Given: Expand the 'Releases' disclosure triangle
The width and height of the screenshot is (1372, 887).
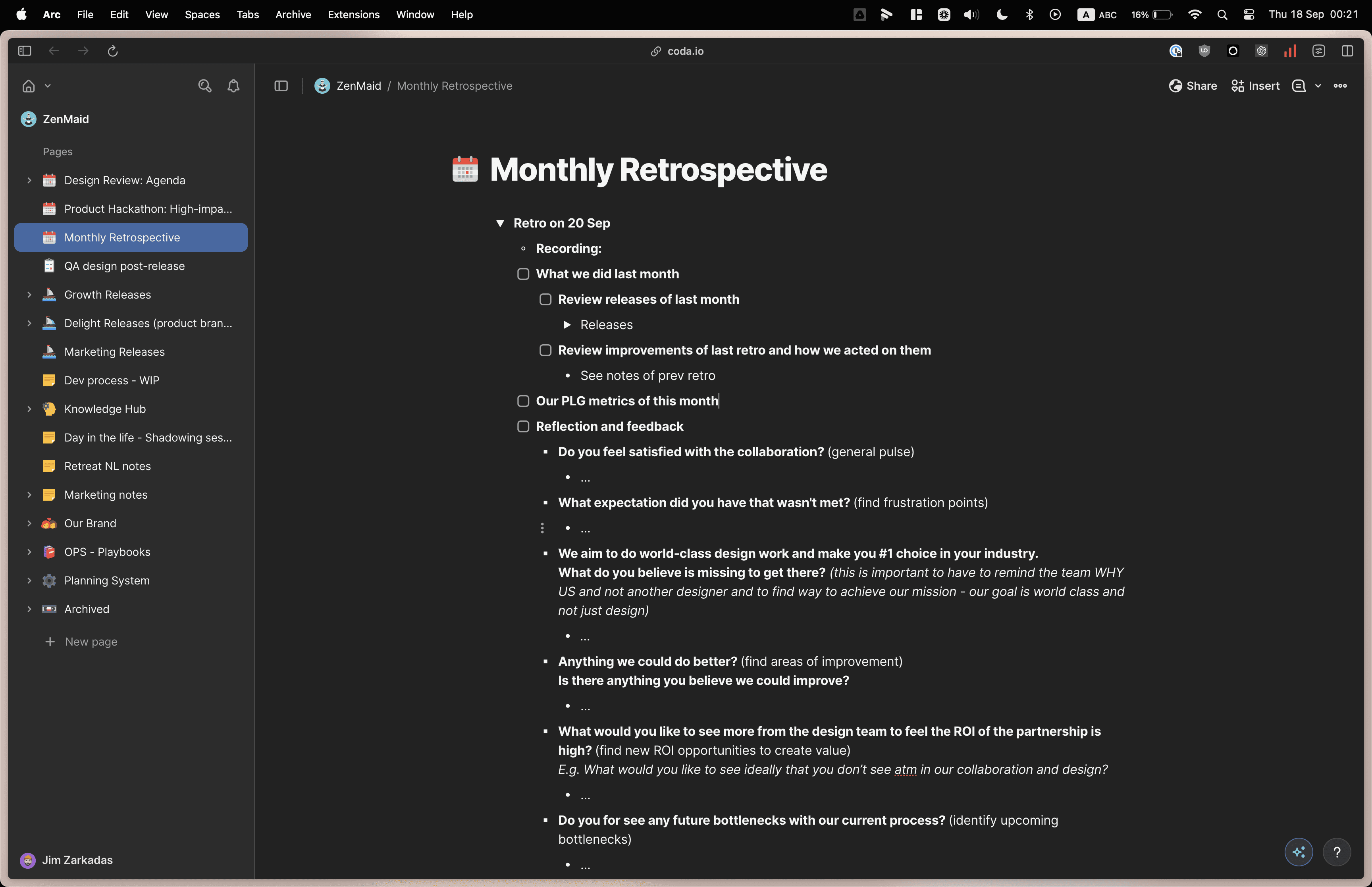Looking at the screenshot, I should [567, 325].
